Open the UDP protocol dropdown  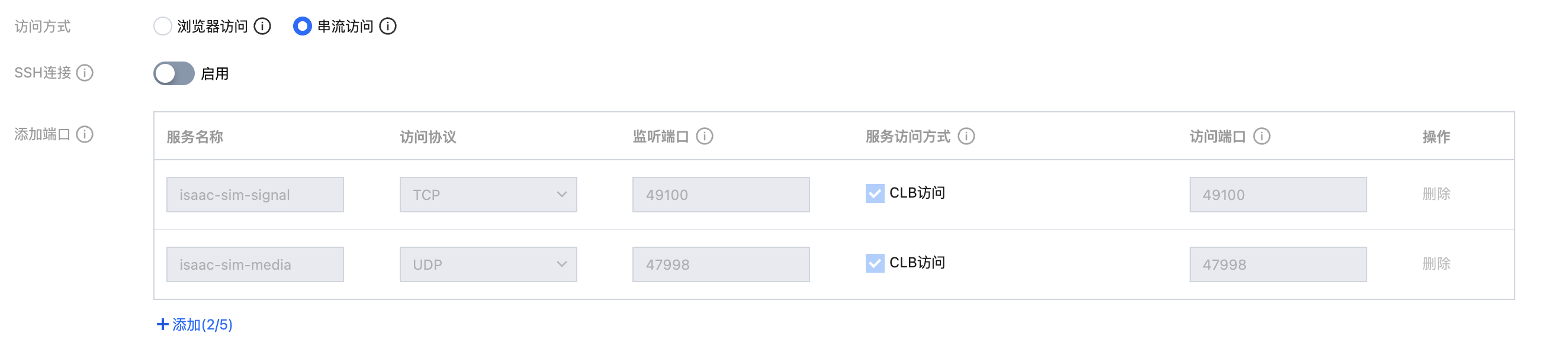[488, 264]
